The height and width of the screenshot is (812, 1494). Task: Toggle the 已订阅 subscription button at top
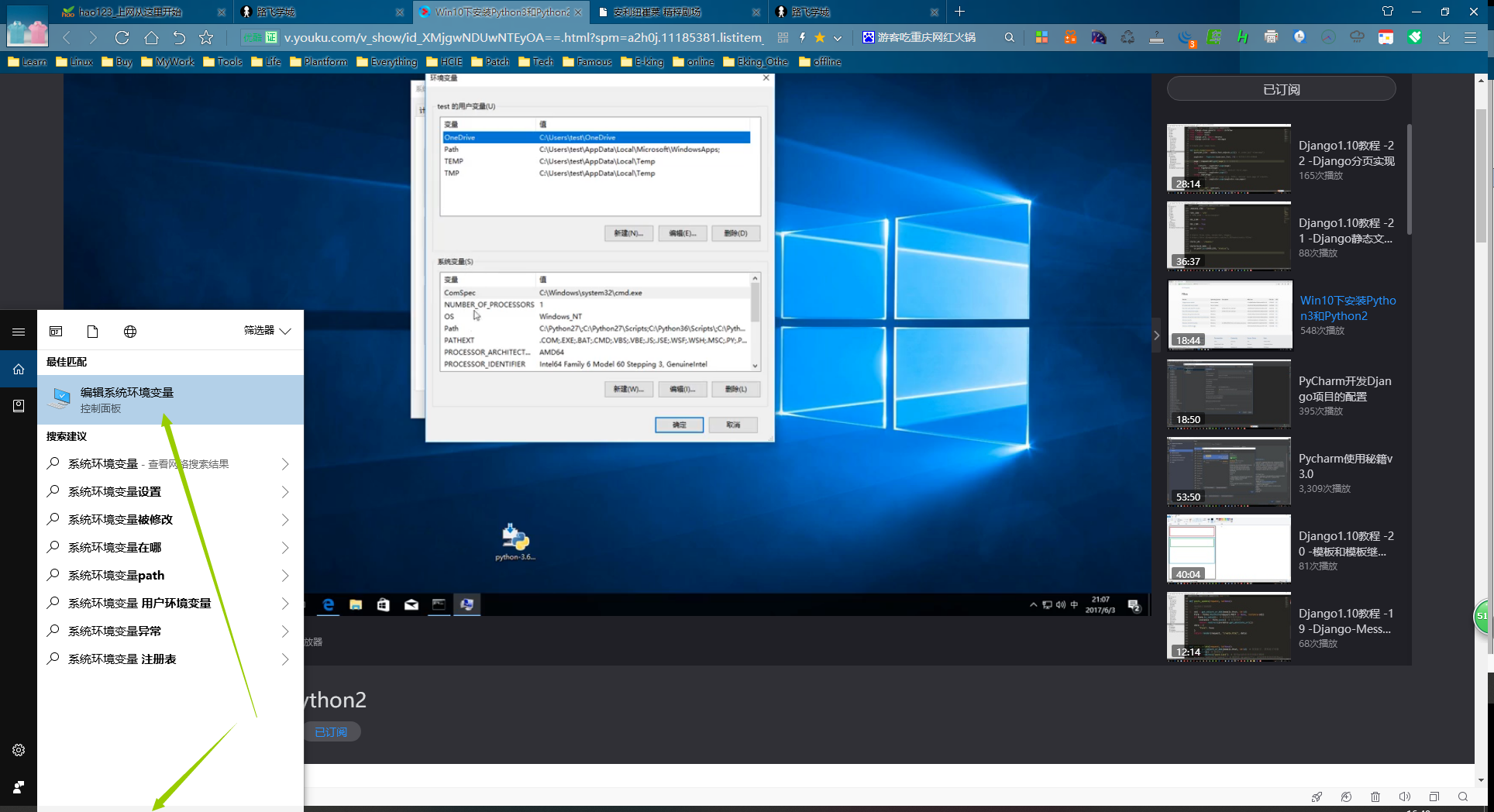click(x=1281, y=89)
